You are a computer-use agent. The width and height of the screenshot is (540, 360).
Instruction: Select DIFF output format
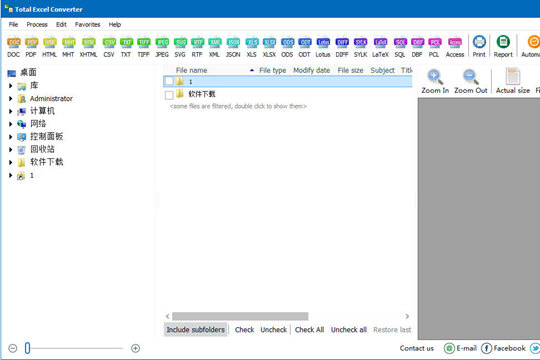[x=342, y=47]
